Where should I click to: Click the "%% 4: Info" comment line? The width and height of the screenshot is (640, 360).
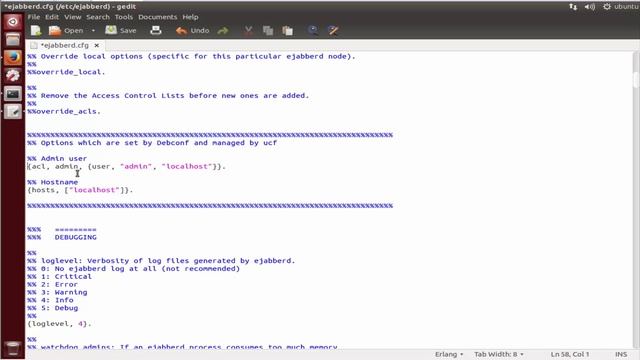pos(50,300)
